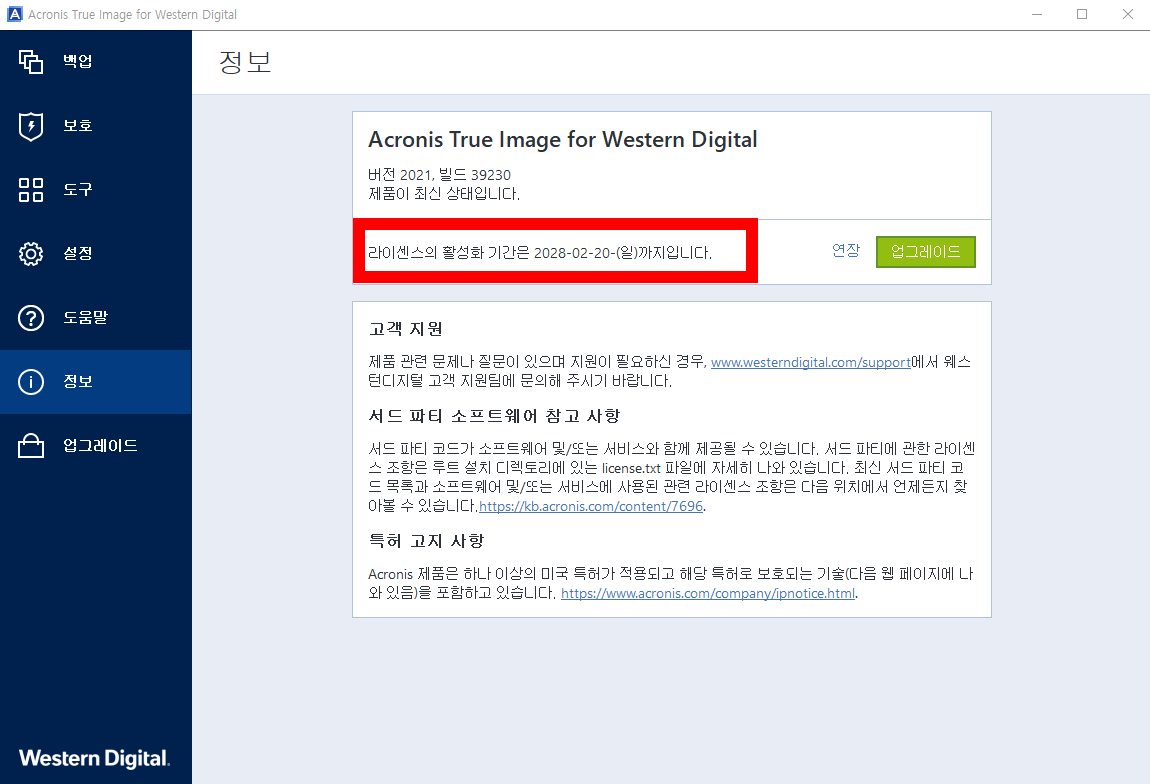This screenshot has width=1150, height=784.
Task: Click the Acronis app icon in title bar
Action: [15, 14]
